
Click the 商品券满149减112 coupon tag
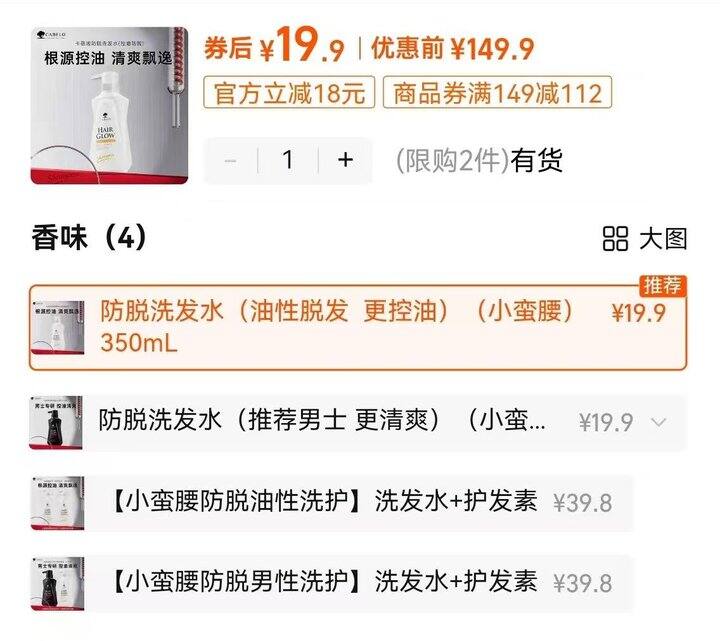497,93
